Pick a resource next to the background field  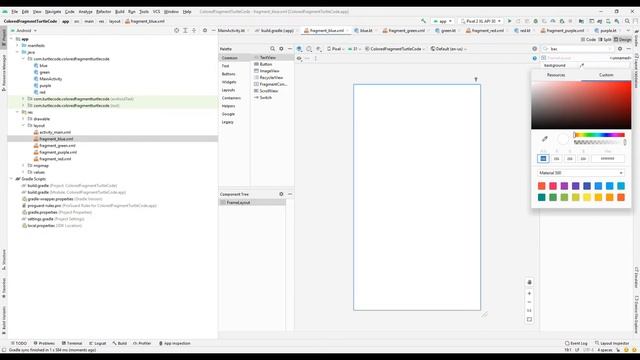pos(582,65)
